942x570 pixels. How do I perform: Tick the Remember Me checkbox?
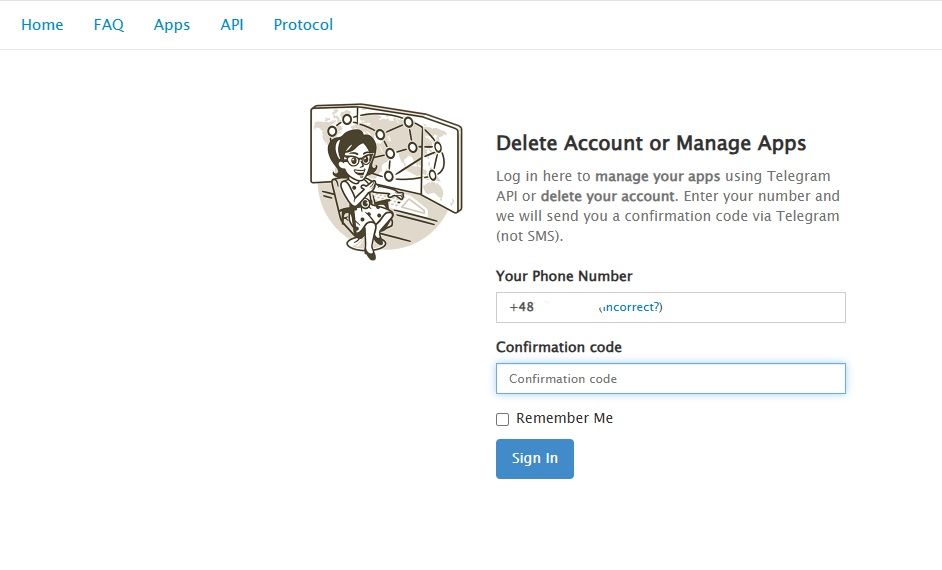pos(502,419)
